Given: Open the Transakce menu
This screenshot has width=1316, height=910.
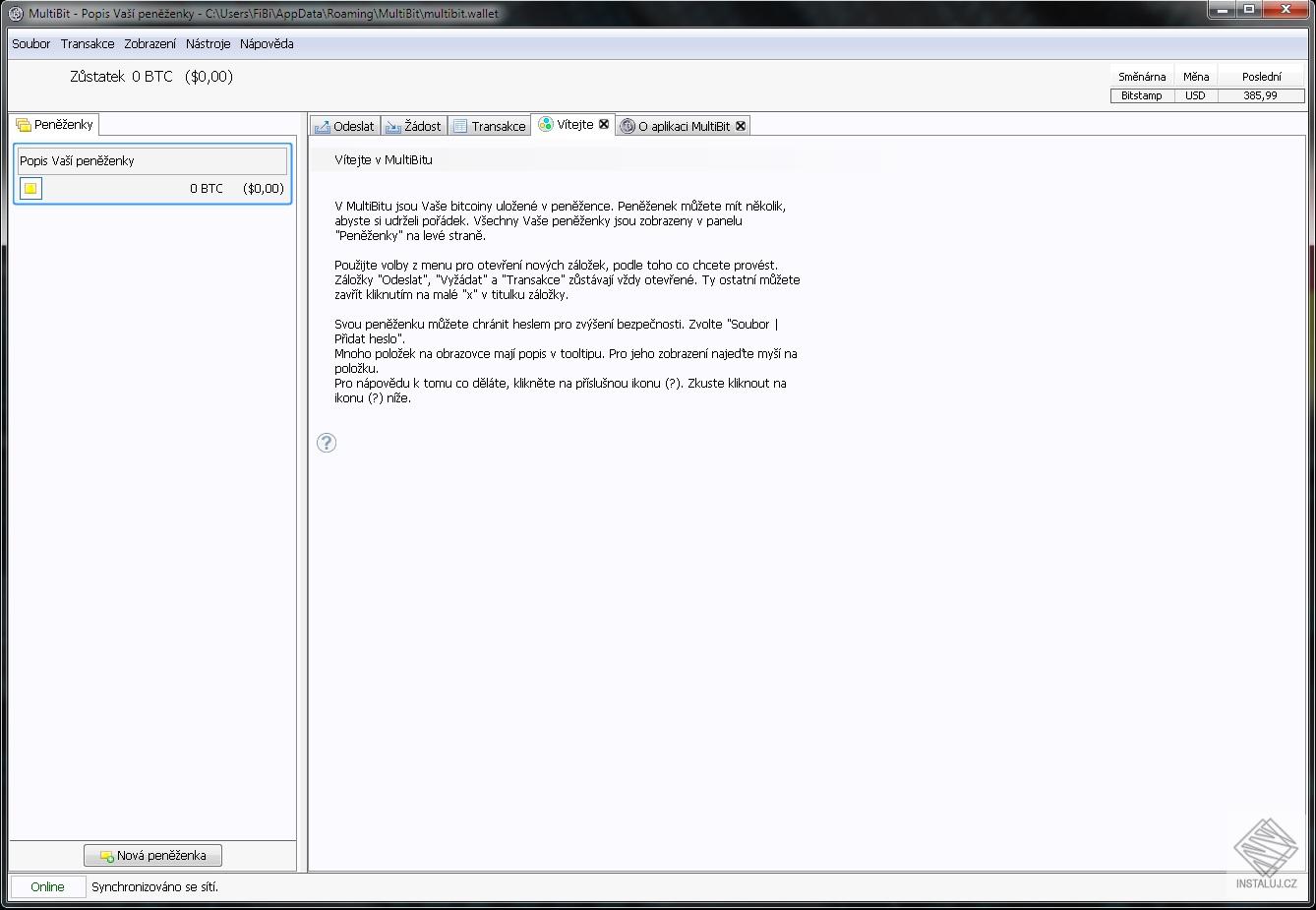Looking at the screenshot, I should (x=88, y=44).
